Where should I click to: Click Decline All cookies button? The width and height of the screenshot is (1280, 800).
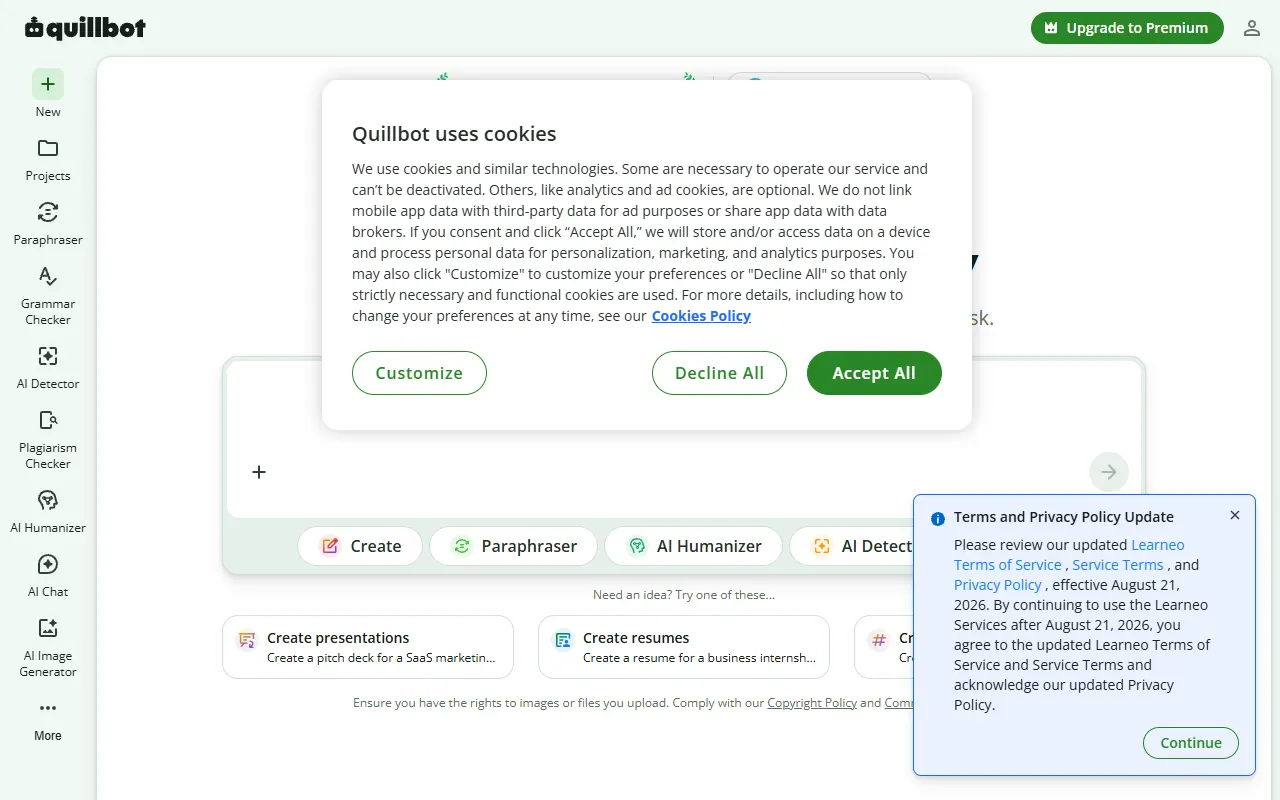[x=719, y=373]
